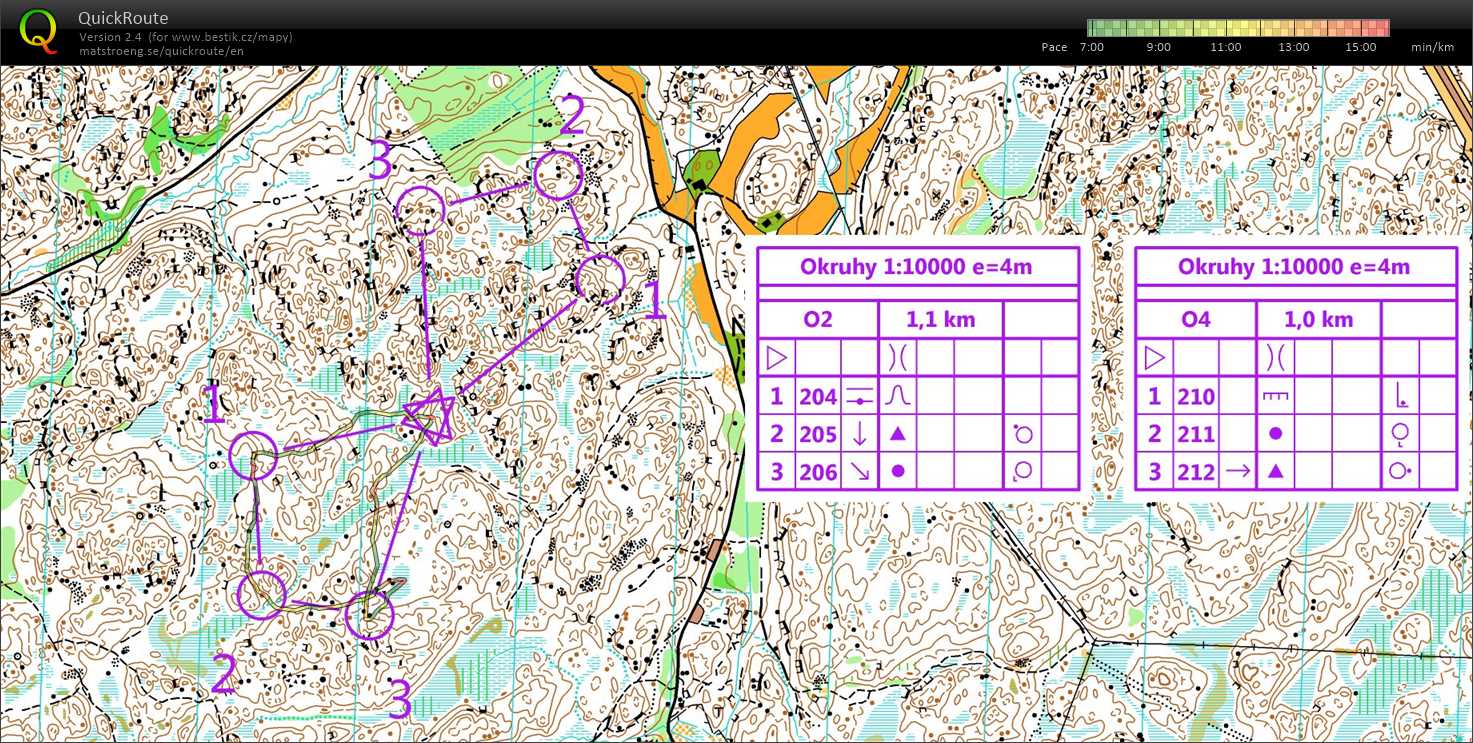
Task: Select the O2 course name cell
Action: 817,319
